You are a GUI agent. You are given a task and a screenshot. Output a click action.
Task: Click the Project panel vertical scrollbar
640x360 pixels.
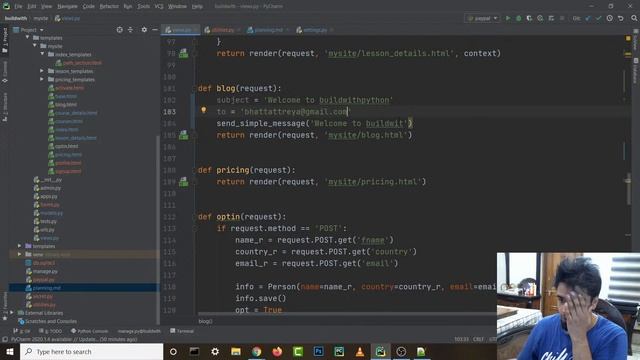click(x=158, y=229)
